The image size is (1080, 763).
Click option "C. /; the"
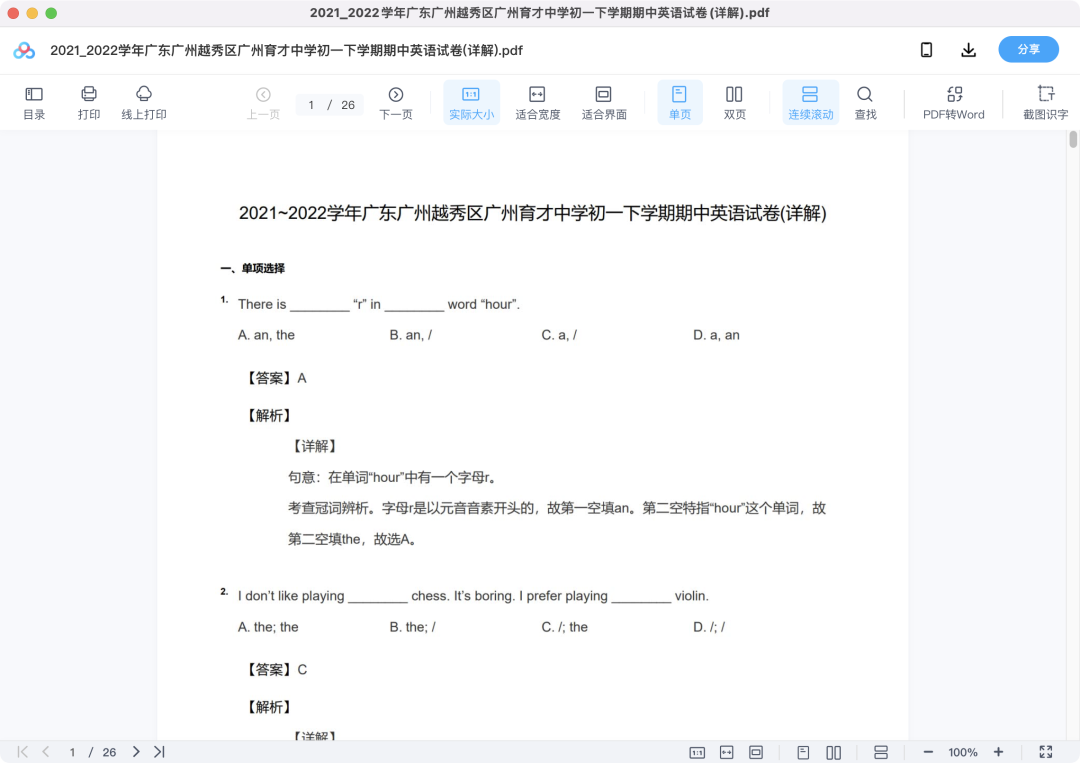click(x=564, y=627)
